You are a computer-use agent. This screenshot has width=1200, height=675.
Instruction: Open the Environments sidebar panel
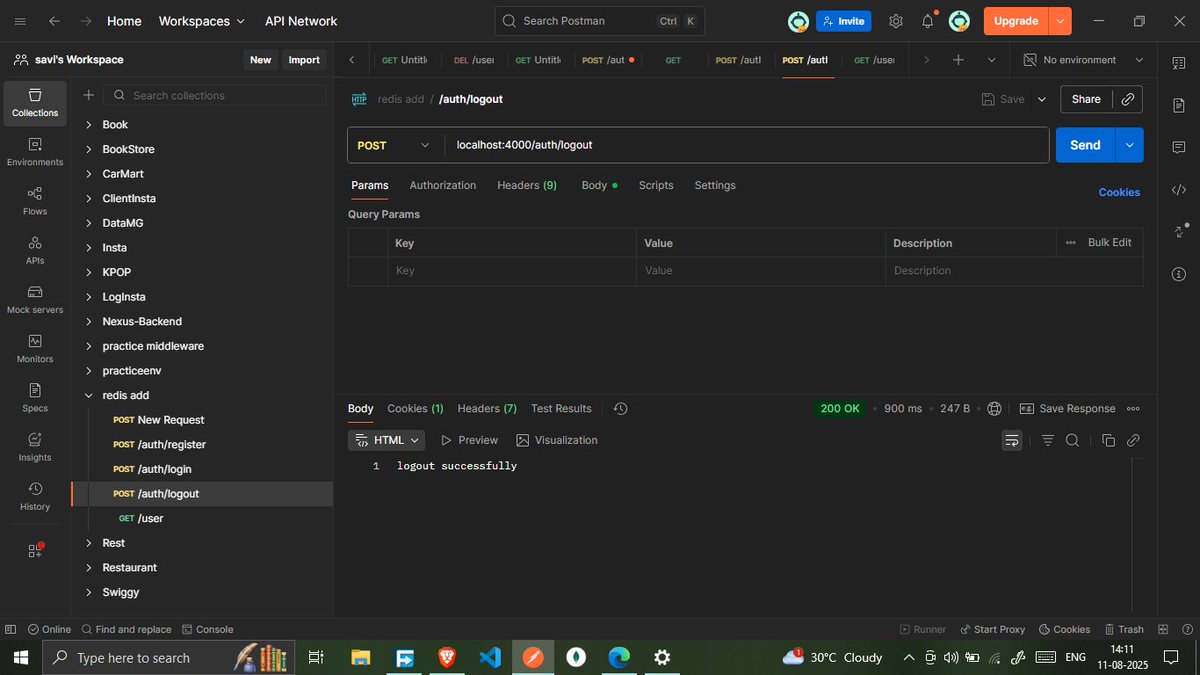click(x=35, y=152)
